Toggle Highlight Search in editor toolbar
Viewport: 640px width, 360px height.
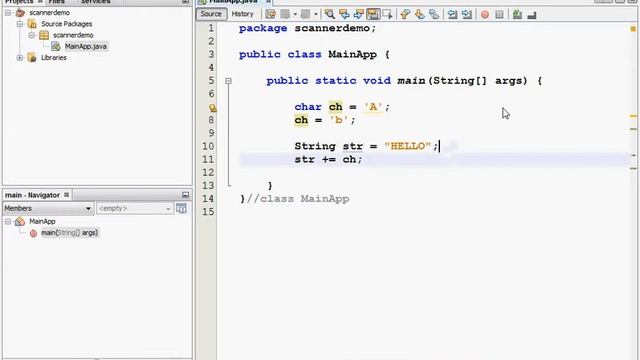pyautogui.click(x=373, y=14)
